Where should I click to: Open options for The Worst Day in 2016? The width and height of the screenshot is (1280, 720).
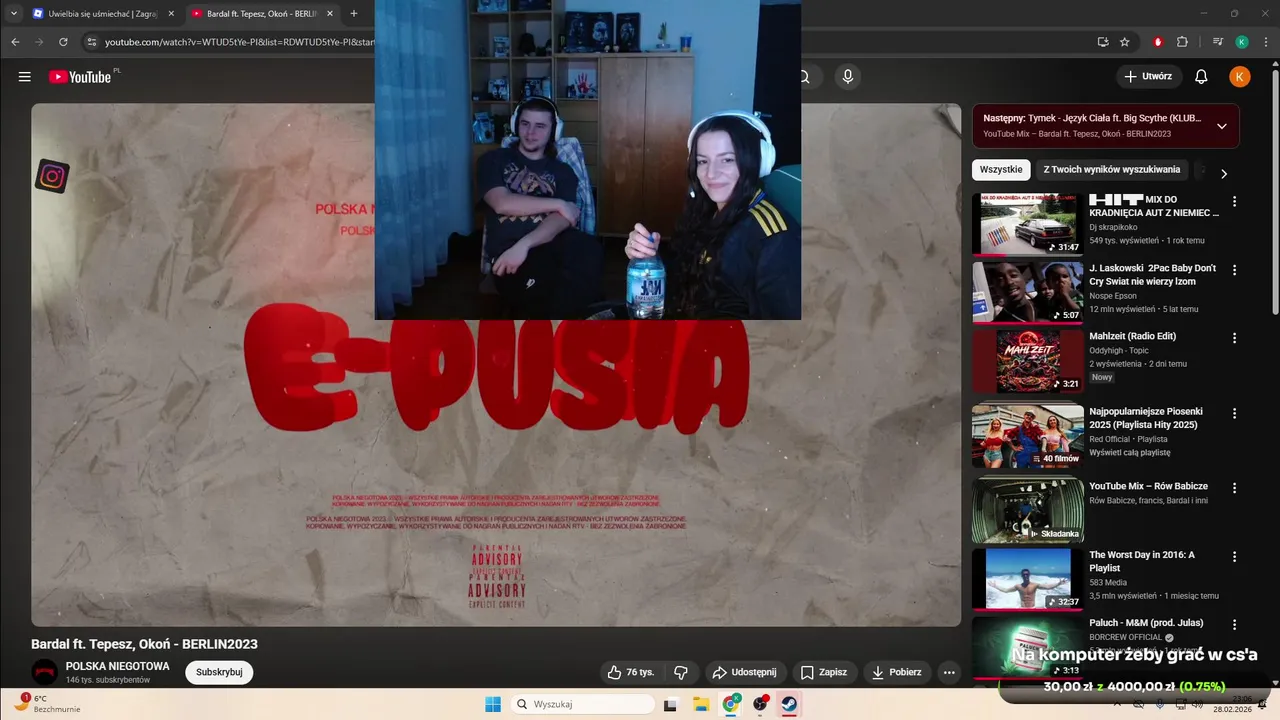click(x=1234, y=556)
